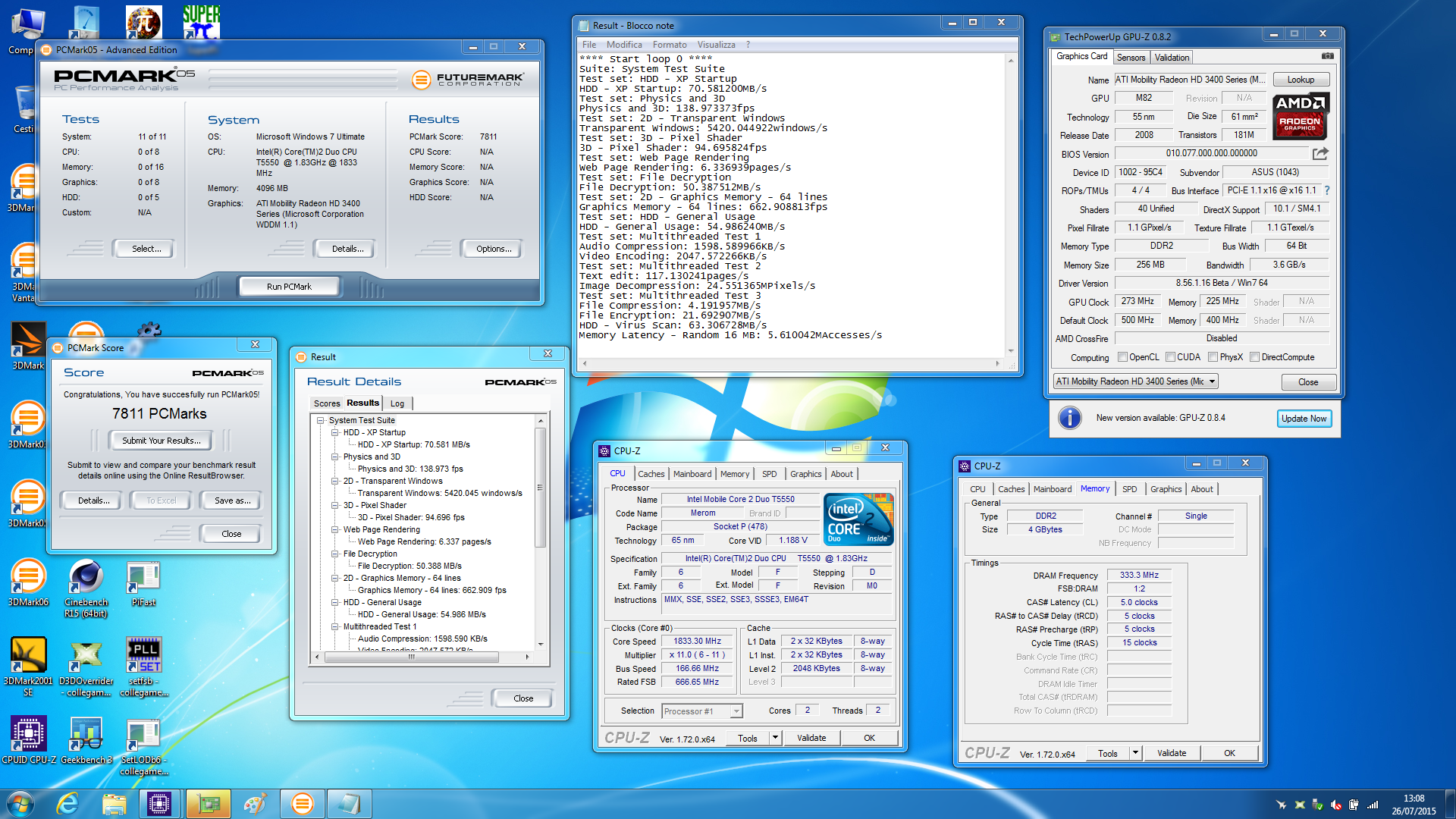The image size is (1456, 819).
Task: Click the Lookup button in GPU-Z
Action: pos(1301,80)
